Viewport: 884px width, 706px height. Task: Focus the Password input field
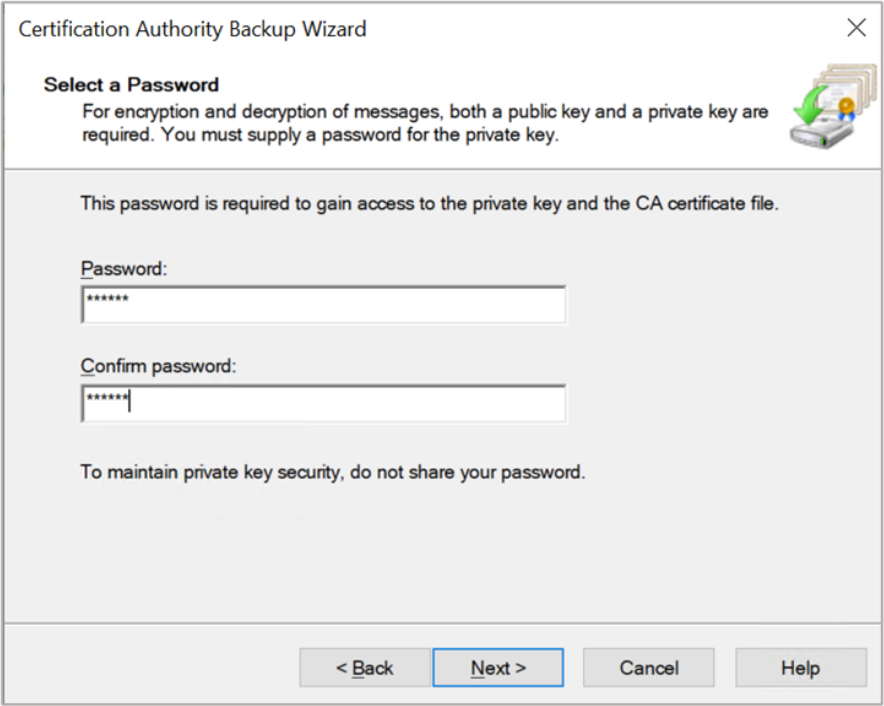(x=323, y=305)
